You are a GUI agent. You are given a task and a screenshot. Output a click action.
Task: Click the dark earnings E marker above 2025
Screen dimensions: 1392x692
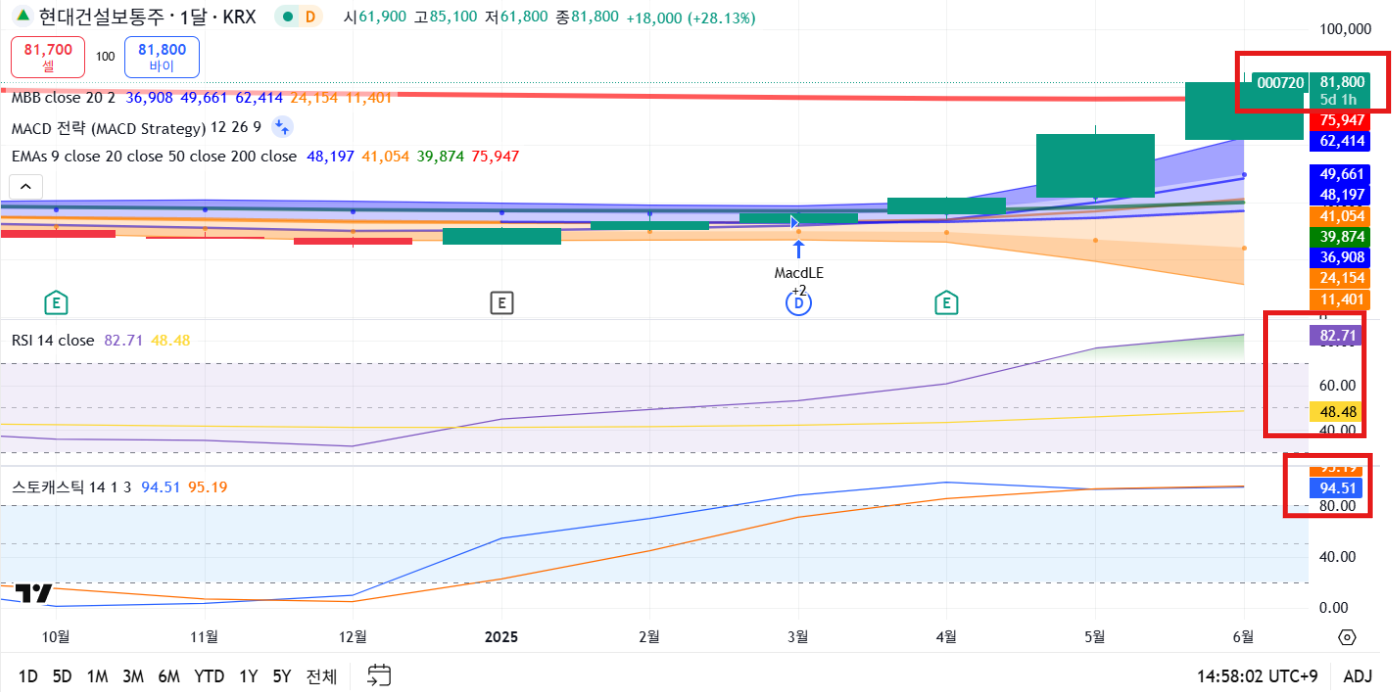(501, 302)
